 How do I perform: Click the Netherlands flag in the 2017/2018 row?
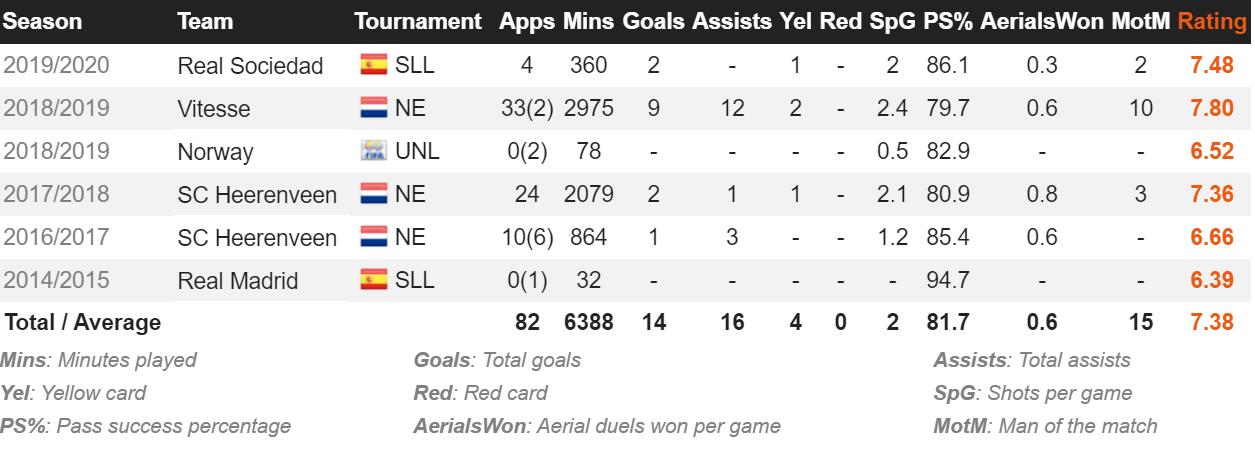coord(373,194)
